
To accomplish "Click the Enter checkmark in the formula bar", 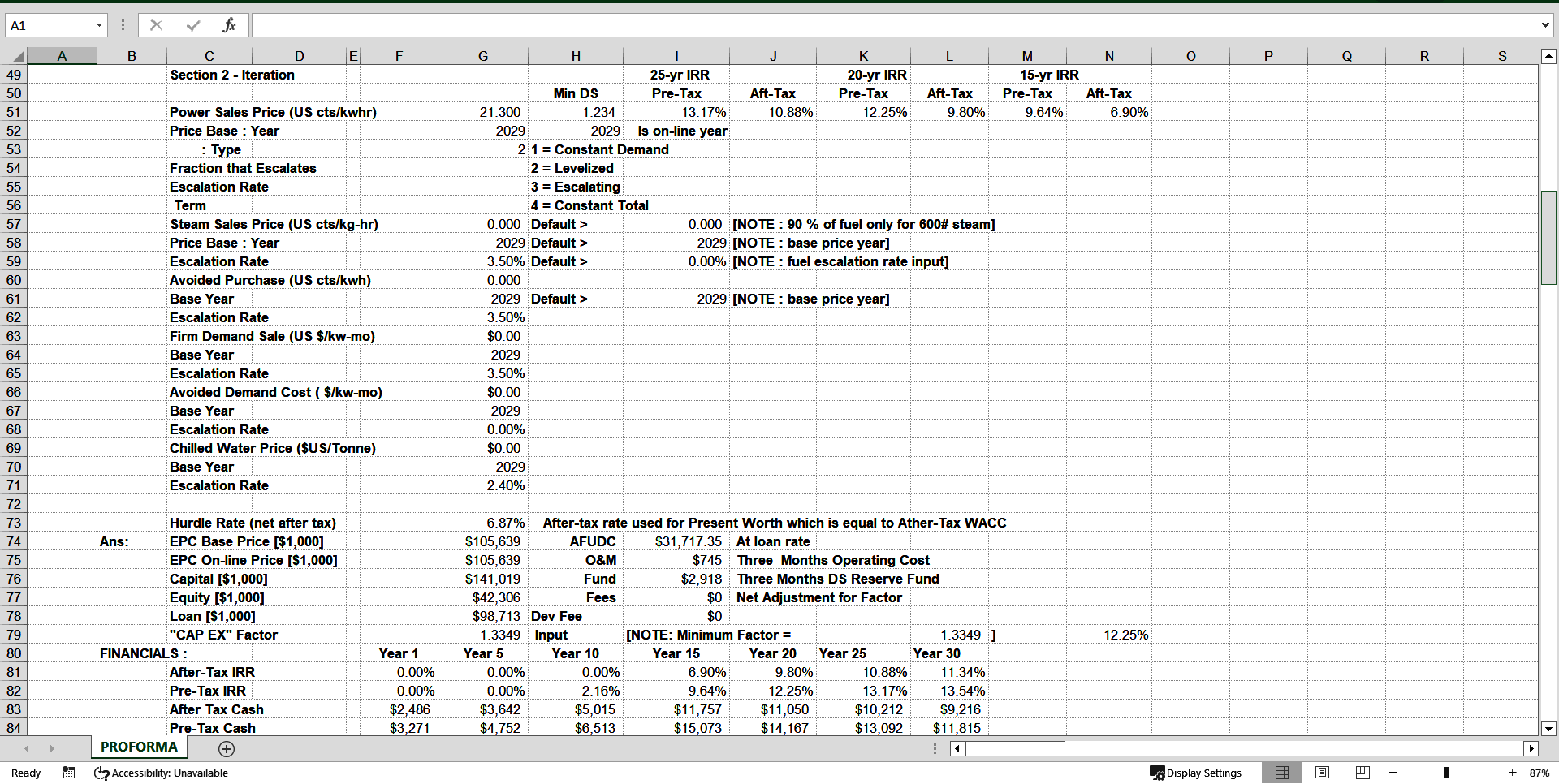I will coord(192,25).
